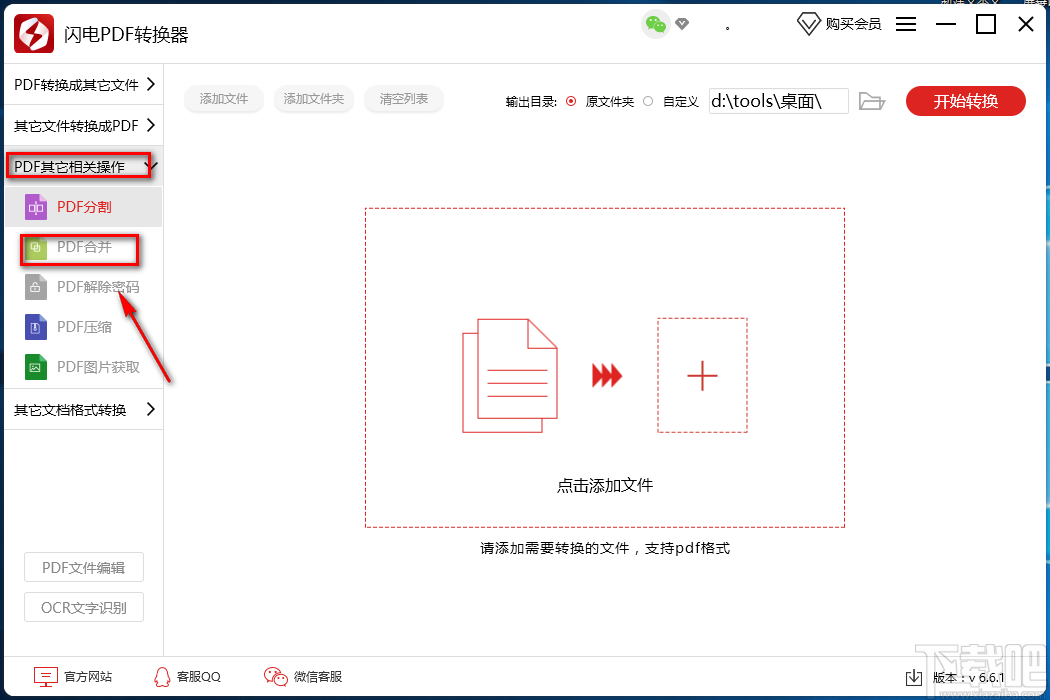Select the PDF分割 split tool icon

tap(37, 207)
